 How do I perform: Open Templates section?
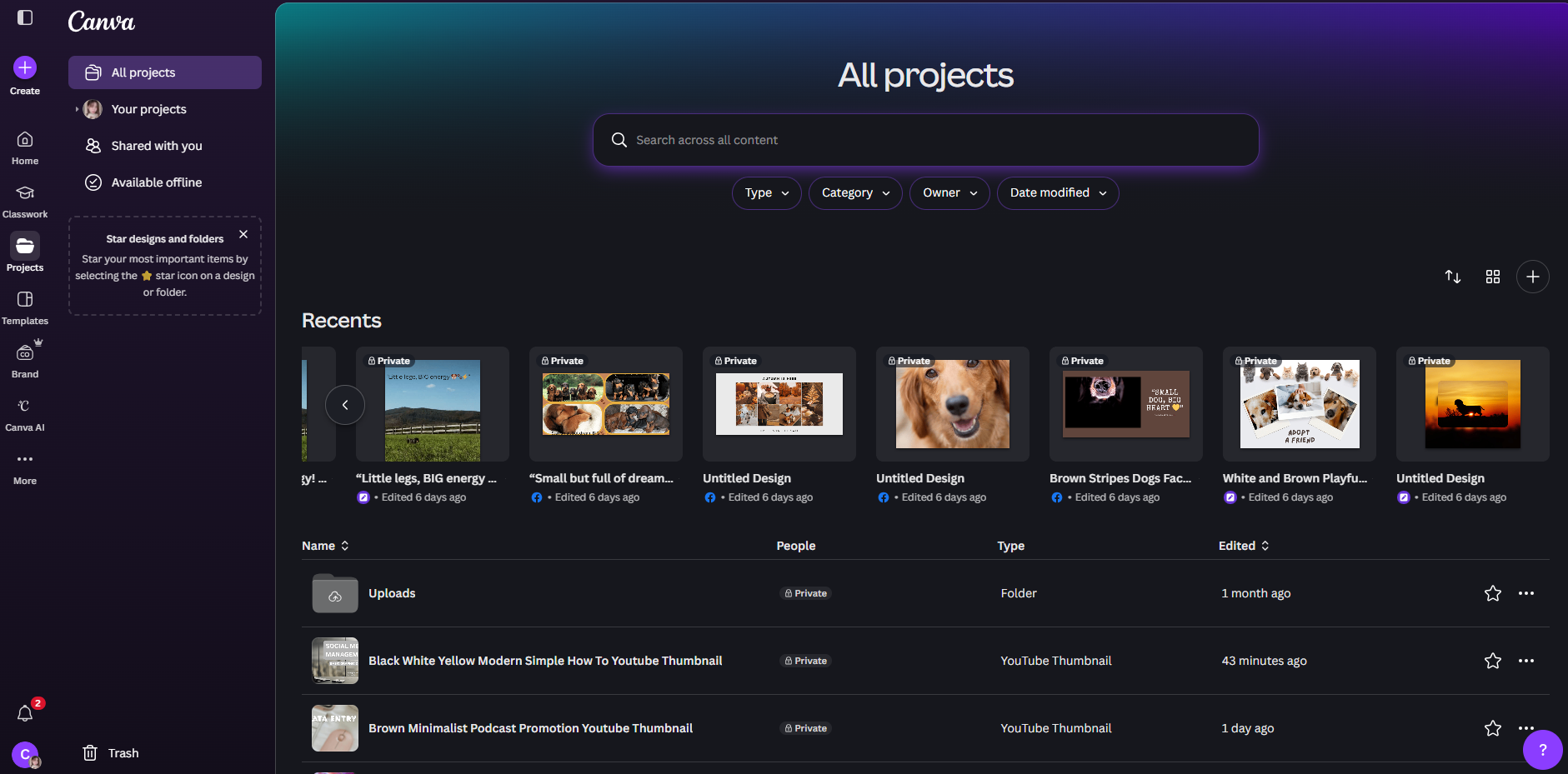pos(25,308)
